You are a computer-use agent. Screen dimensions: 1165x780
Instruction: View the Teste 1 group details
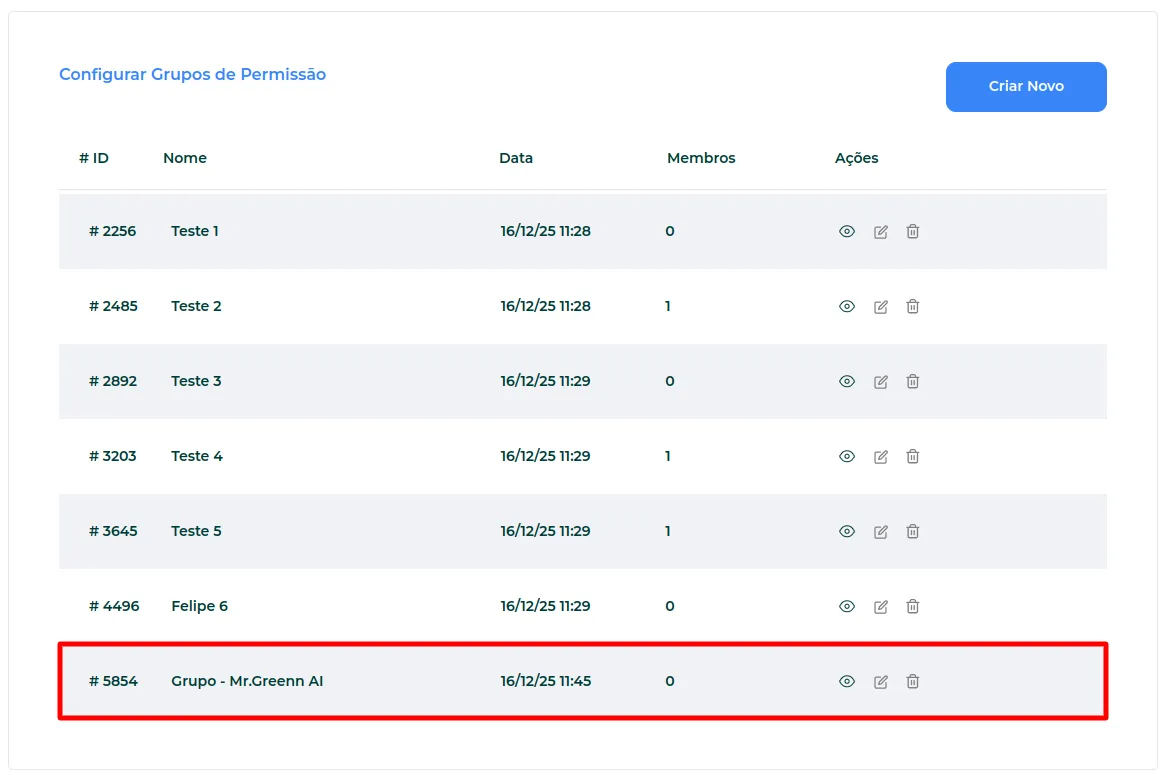coord(846,232)
